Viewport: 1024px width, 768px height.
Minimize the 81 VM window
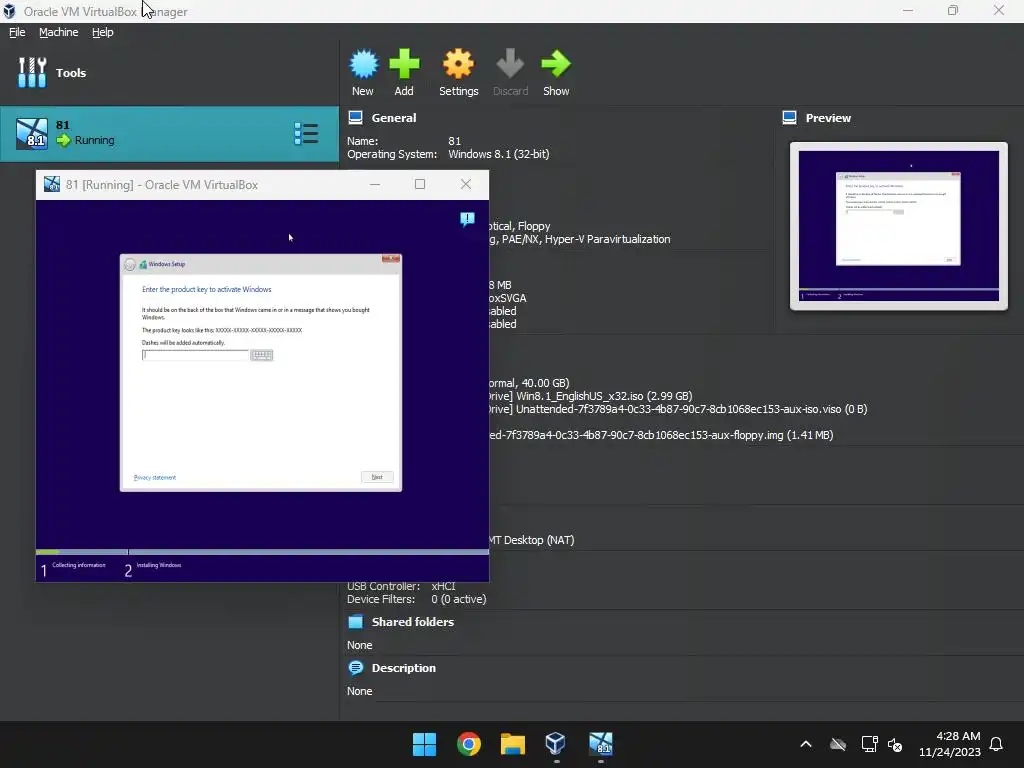click(375, 184)
